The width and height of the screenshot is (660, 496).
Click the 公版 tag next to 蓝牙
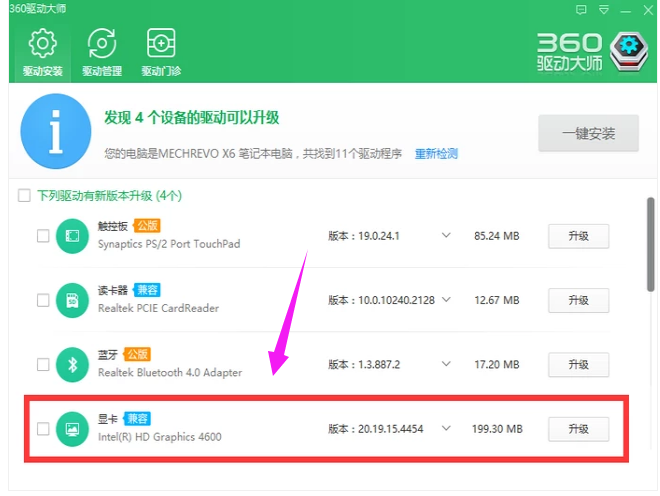[137, 354]
